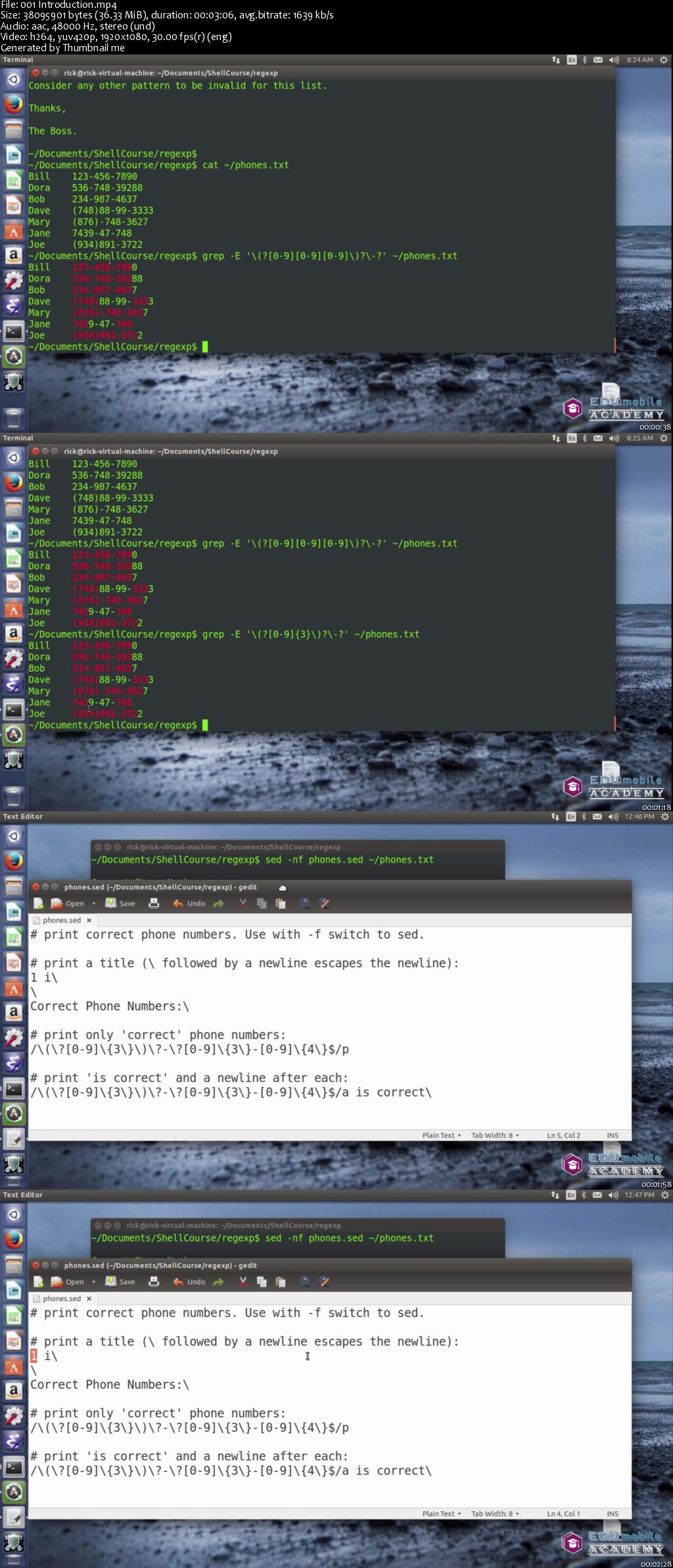The image size is (673, 1568).
Task: Click Cut scissors icon in 12:46 PM gedit
Action: tap(243, 903)
